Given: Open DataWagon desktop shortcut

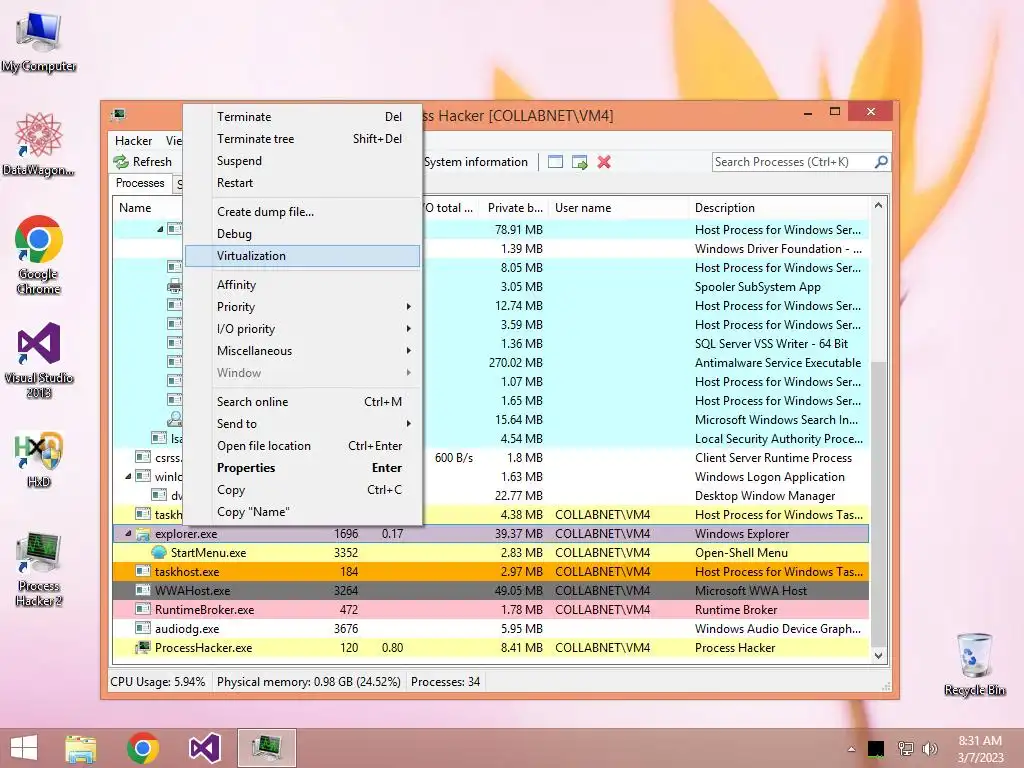Looking at the screenshot, I should (39, 144).
